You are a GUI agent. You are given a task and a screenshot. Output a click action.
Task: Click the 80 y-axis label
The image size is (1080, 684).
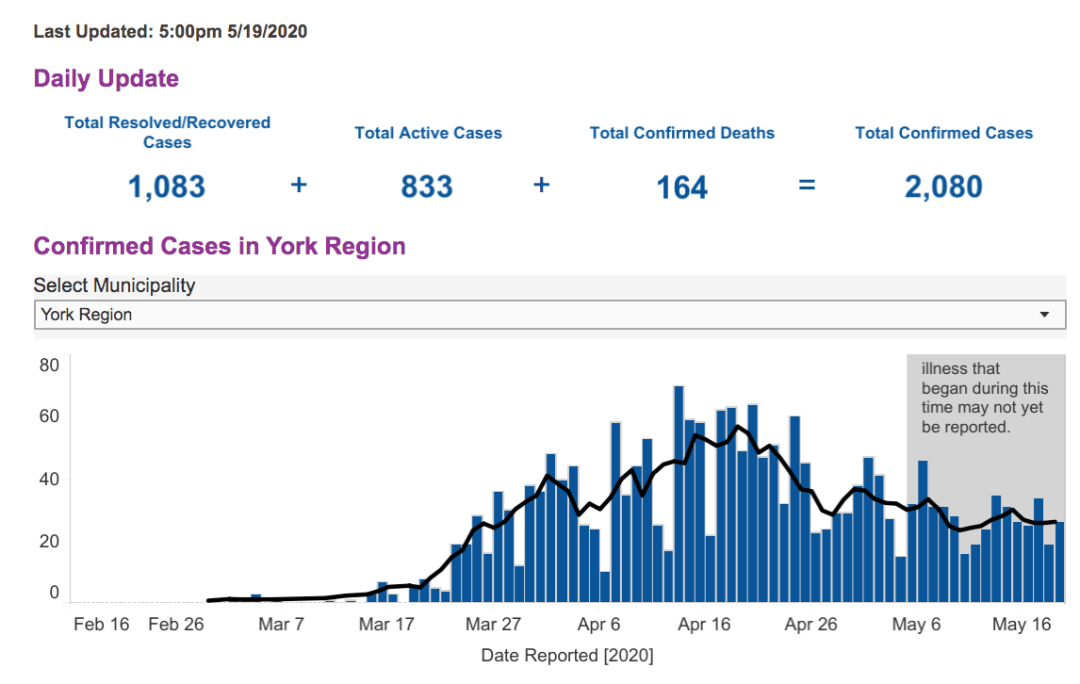[x=49, y=365]
